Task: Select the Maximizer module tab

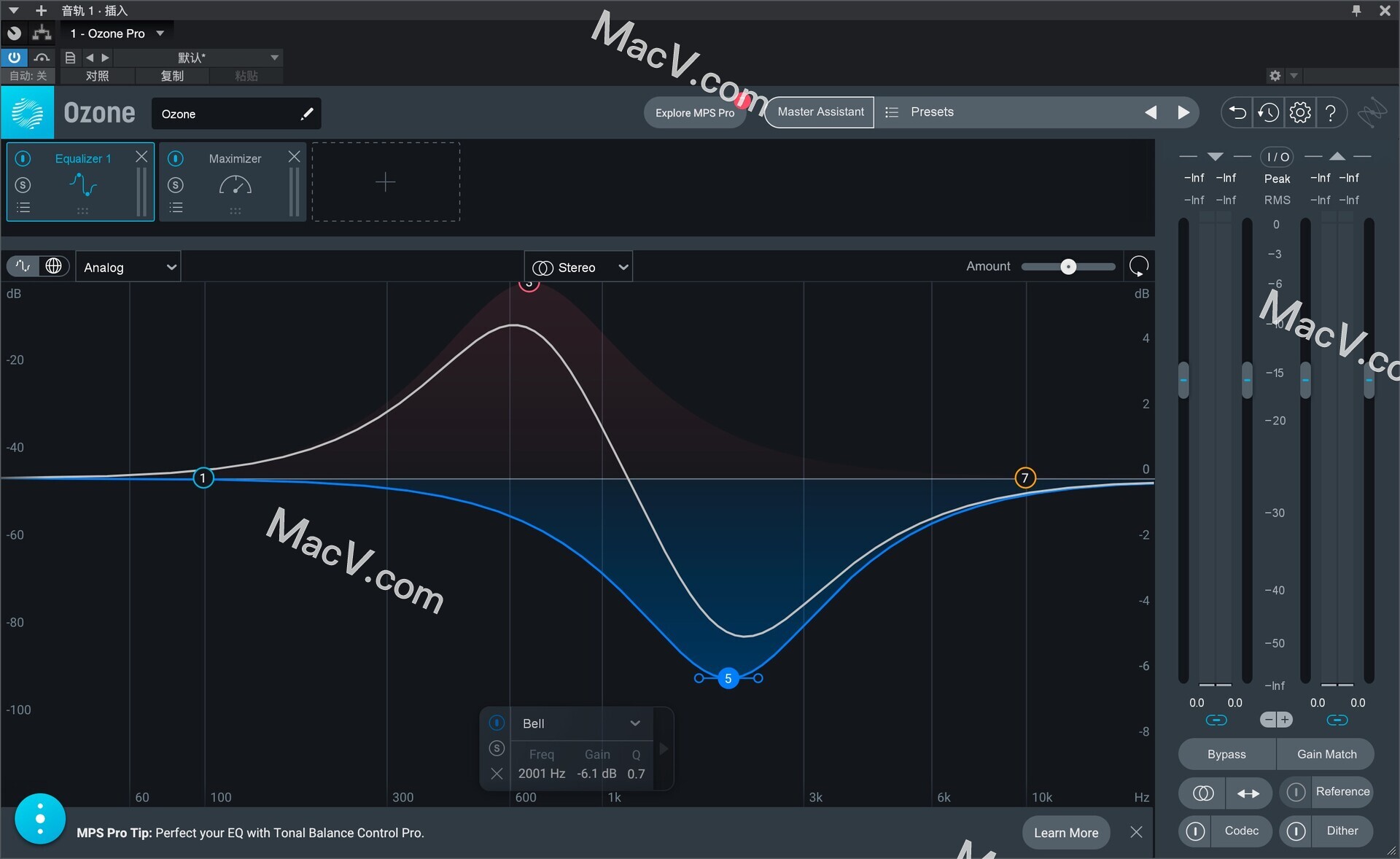Action: [x=235, y=182]
